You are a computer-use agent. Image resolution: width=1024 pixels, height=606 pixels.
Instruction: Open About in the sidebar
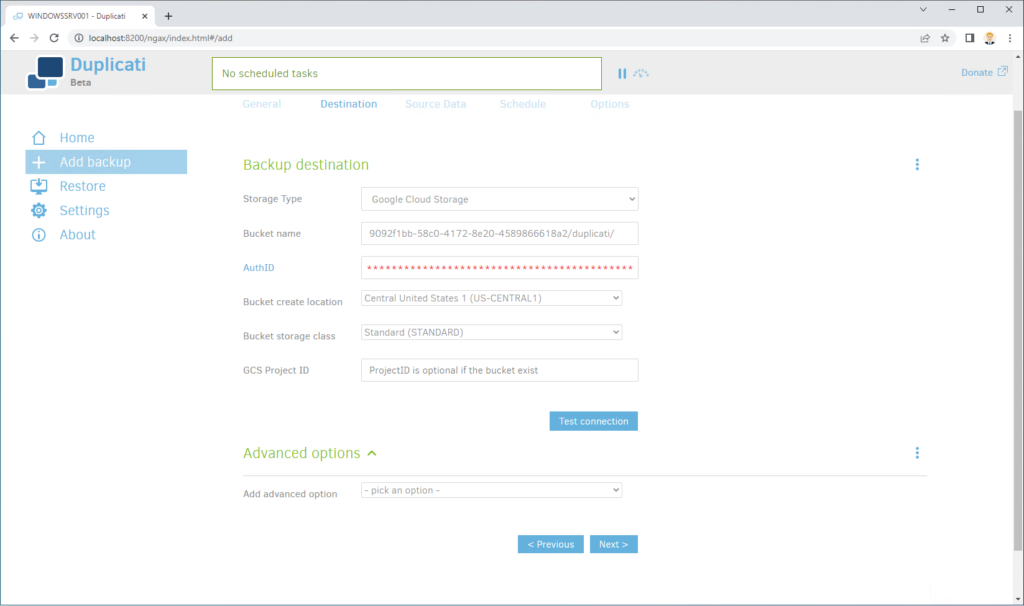[78, 234]
